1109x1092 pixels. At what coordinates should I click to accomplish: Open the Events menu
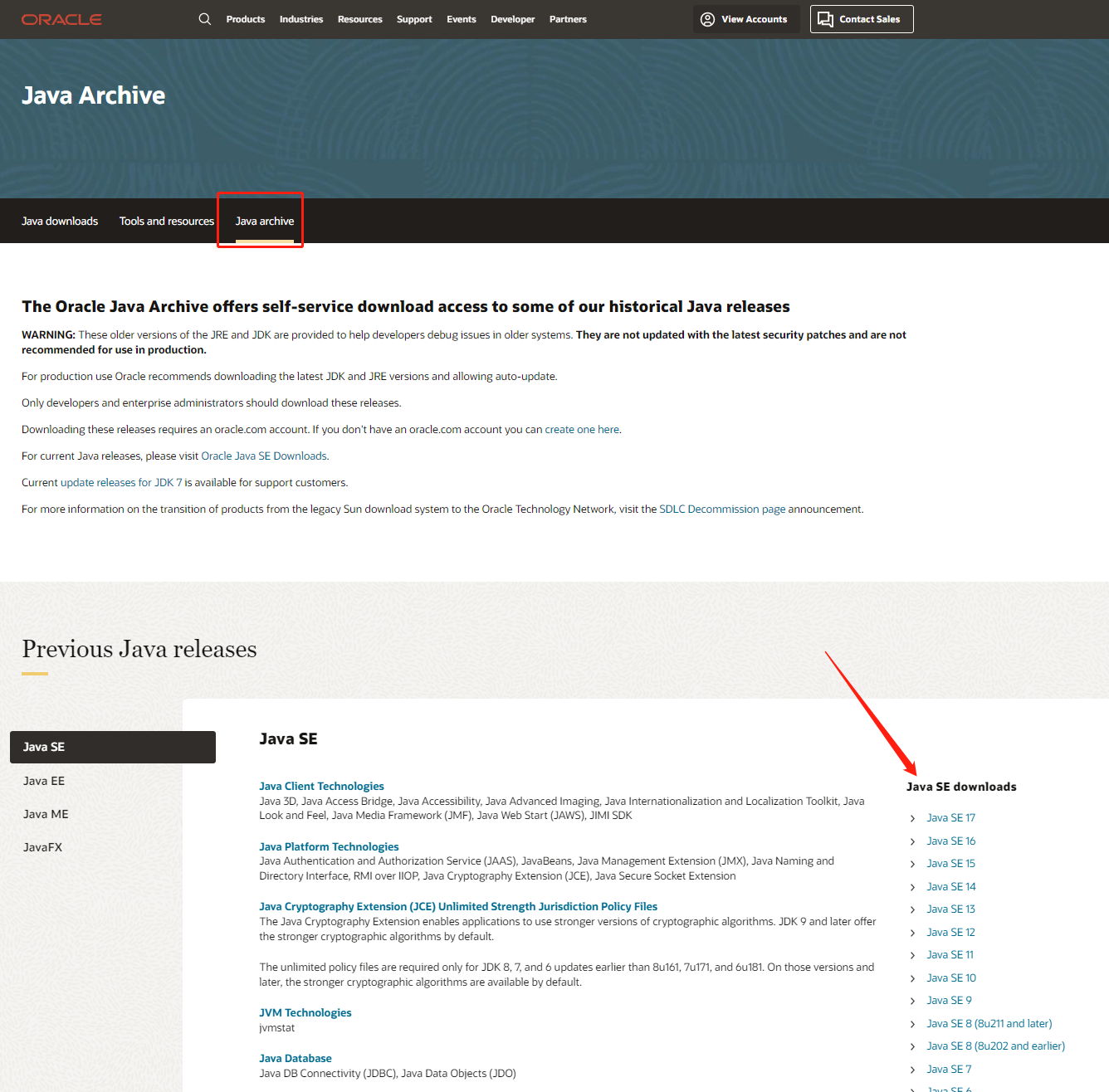pyautogui.click(x=462, y=19)
